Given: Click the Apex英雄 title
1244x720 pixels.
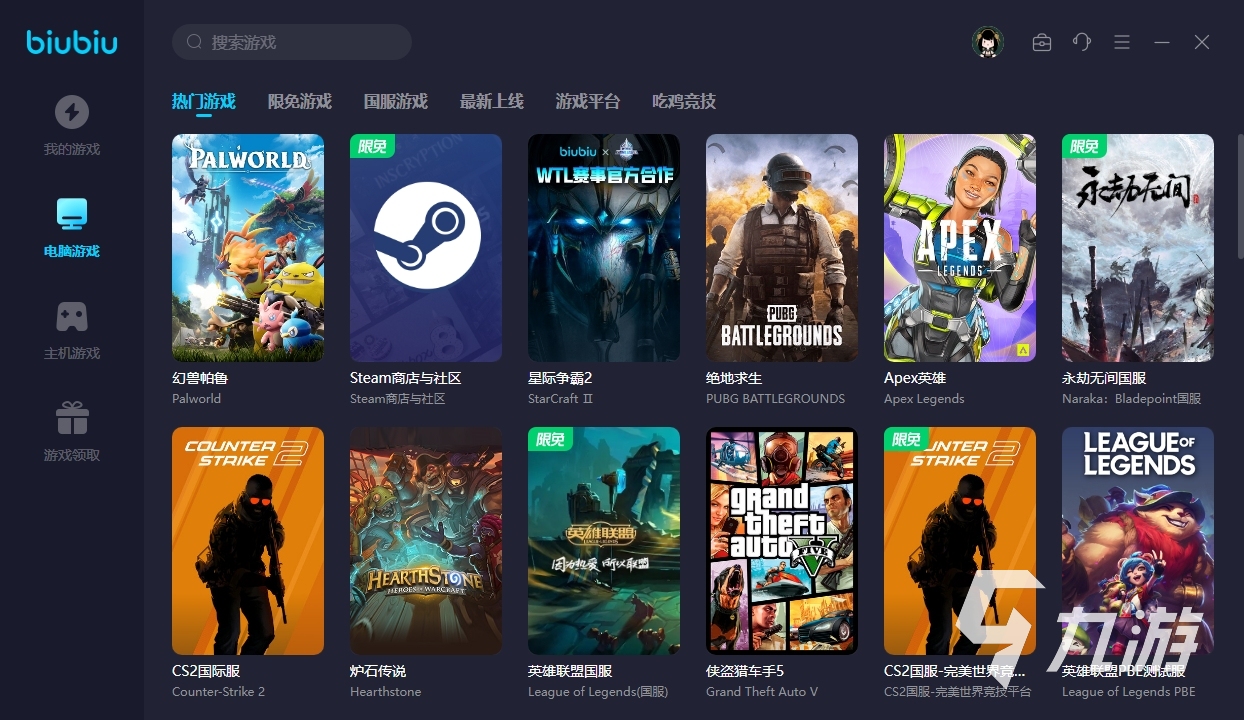Looking at the screenshot, I should pos(915,378).
